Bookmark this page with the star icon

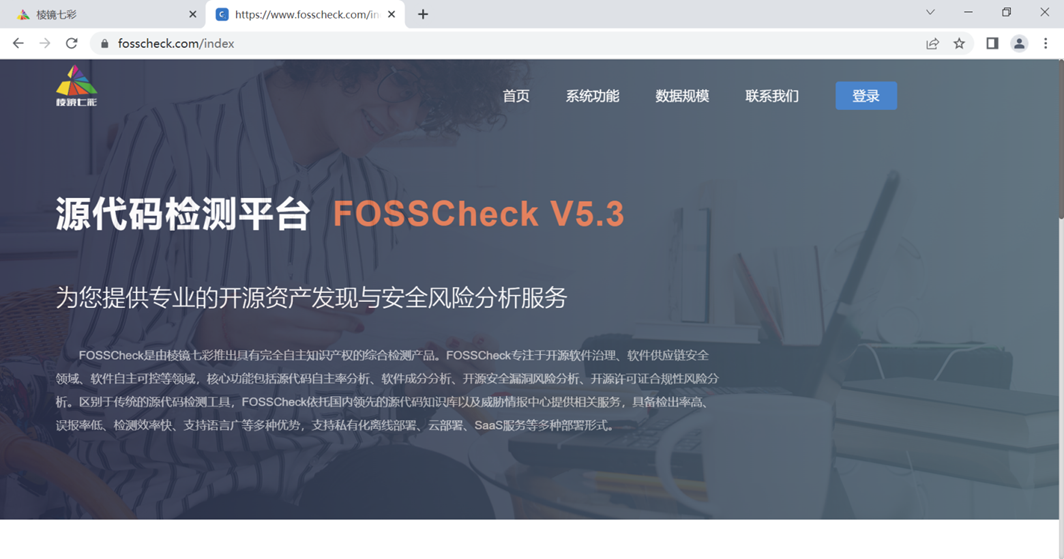959,43
